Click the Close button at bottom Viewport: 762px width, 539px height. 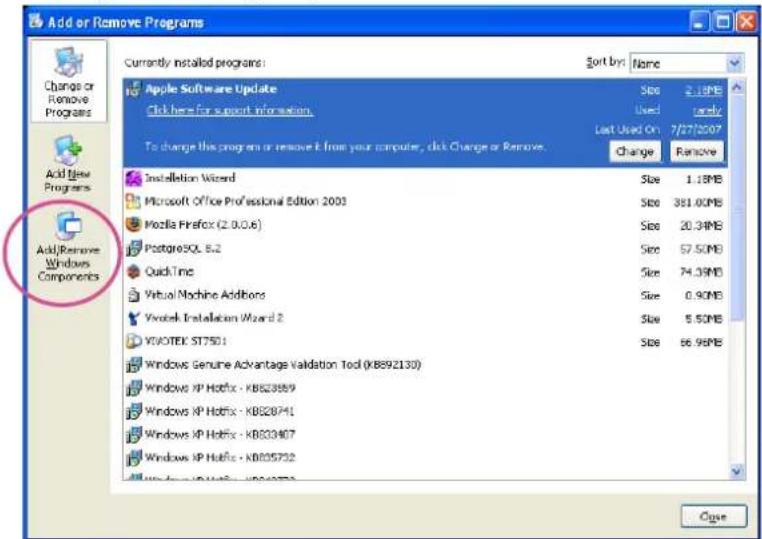[x=713, y=516]
